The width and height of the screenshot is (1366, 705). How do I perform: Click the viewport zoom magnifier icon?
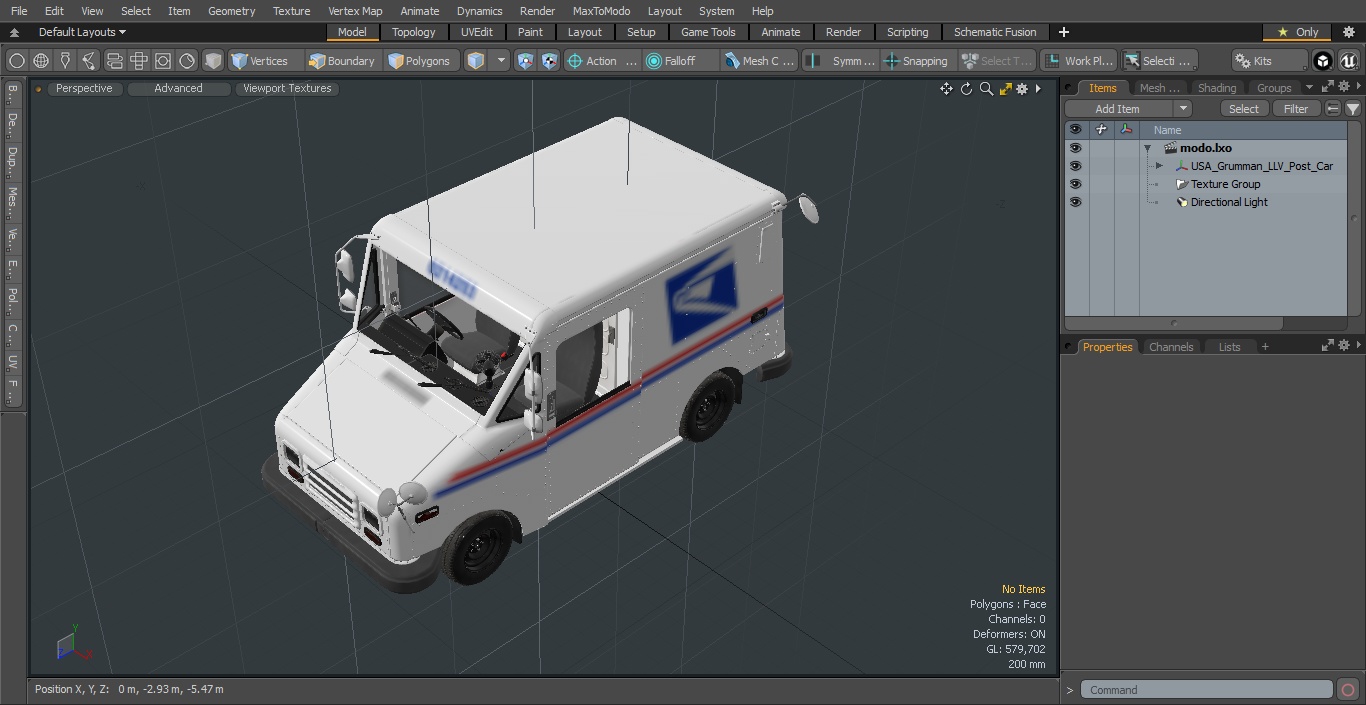[986, 89]
